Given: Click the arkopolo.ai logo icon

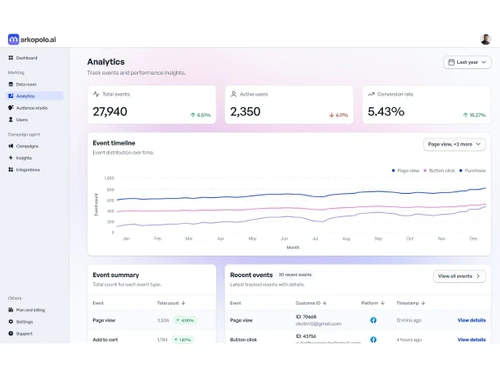Looking at the screenshot, I should (x=13, y=39).
